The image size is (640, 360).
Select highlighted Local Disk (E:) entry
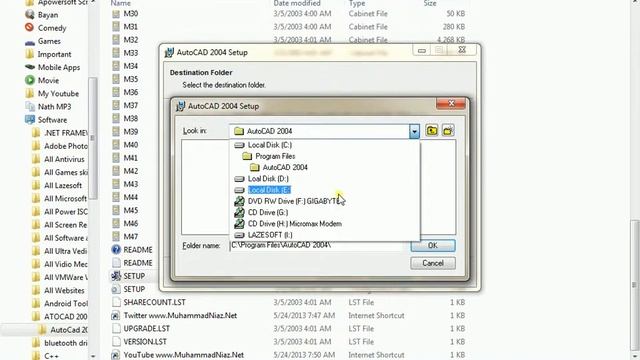[269, 190]
